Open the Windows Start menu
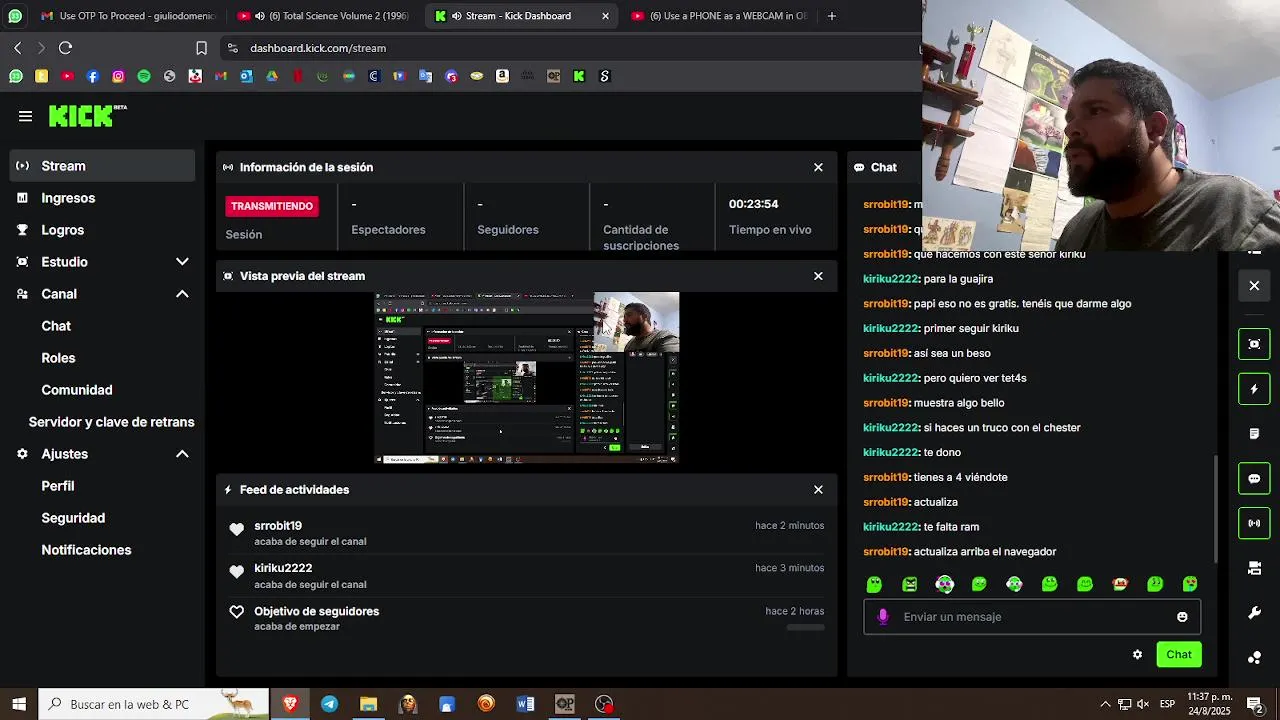1280x720 pixels. click(19, 704)
